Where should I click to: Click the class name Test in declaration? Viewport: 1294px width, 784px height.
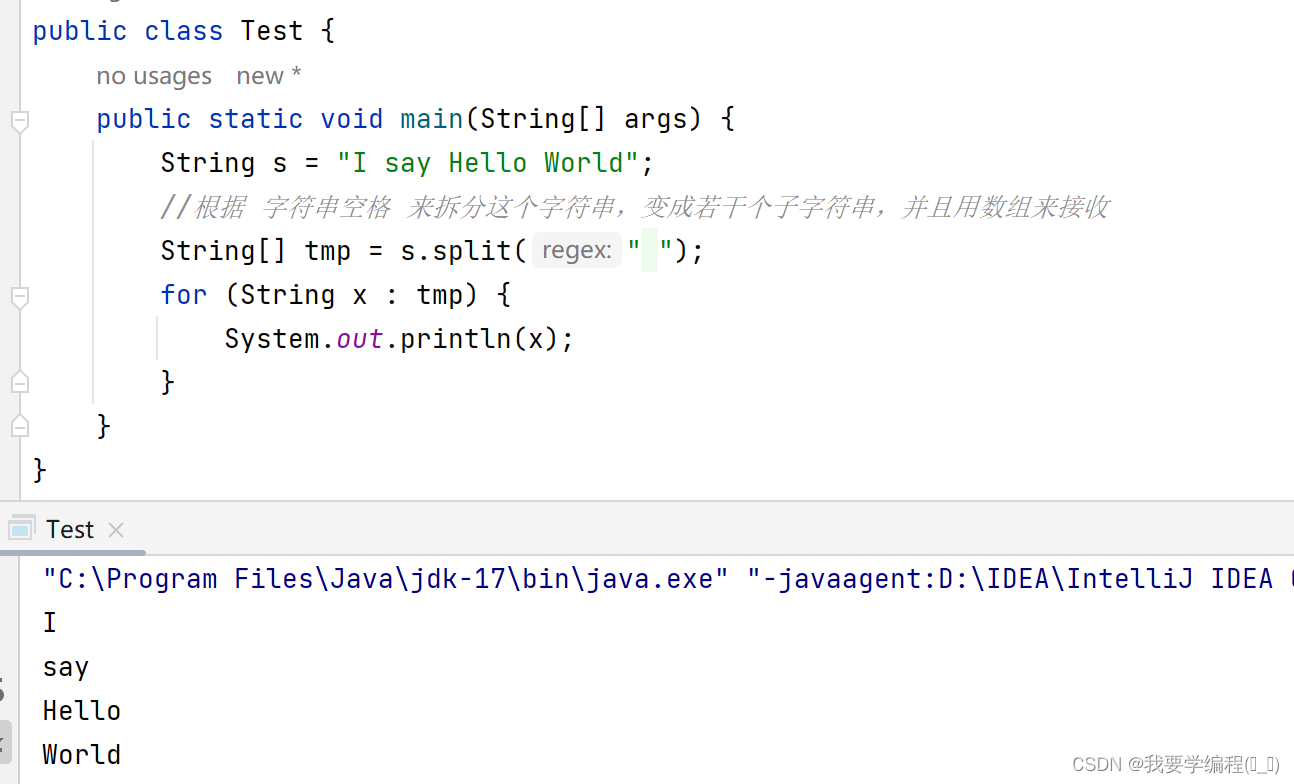tap(271, 31)
